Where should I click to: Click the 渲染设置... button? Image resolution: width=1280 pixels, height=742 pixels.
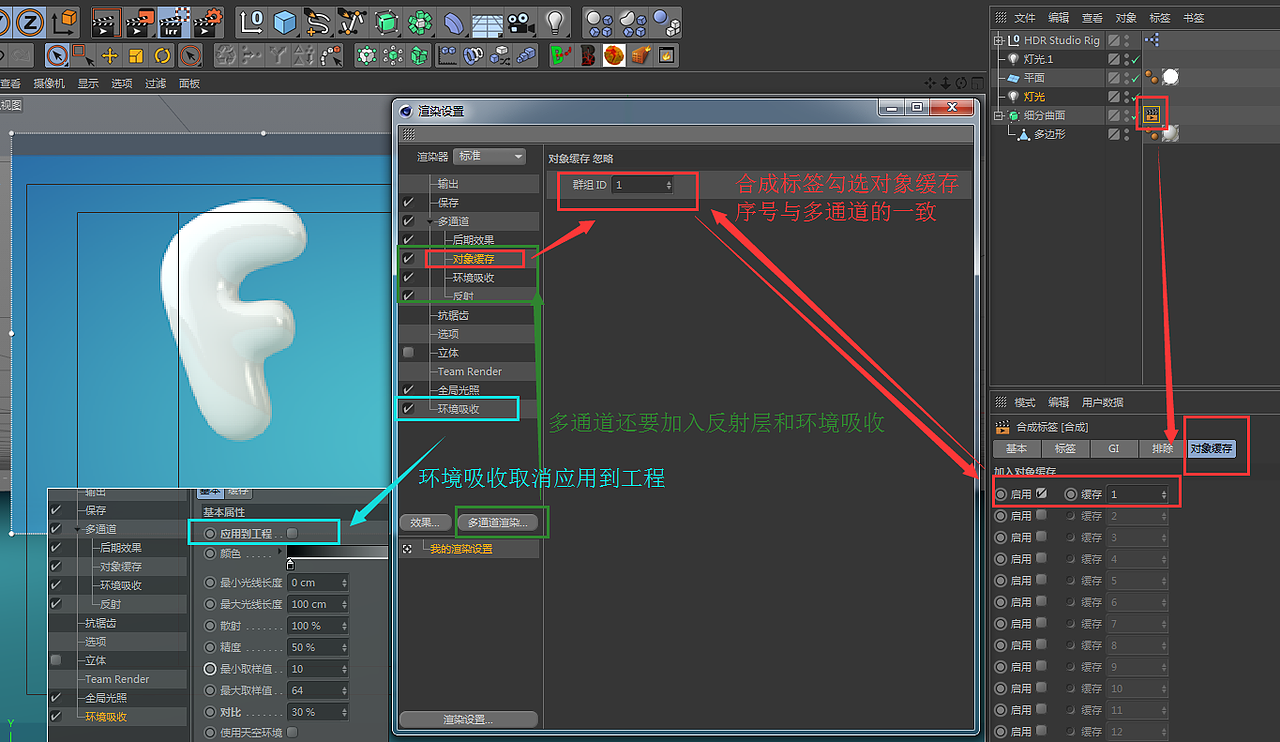click(x=468, y=719)
